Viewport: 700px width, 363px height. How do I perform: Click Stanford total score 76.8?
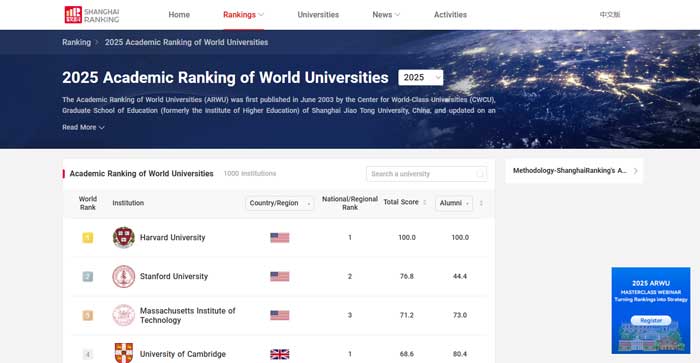click(x=407, y=276)
